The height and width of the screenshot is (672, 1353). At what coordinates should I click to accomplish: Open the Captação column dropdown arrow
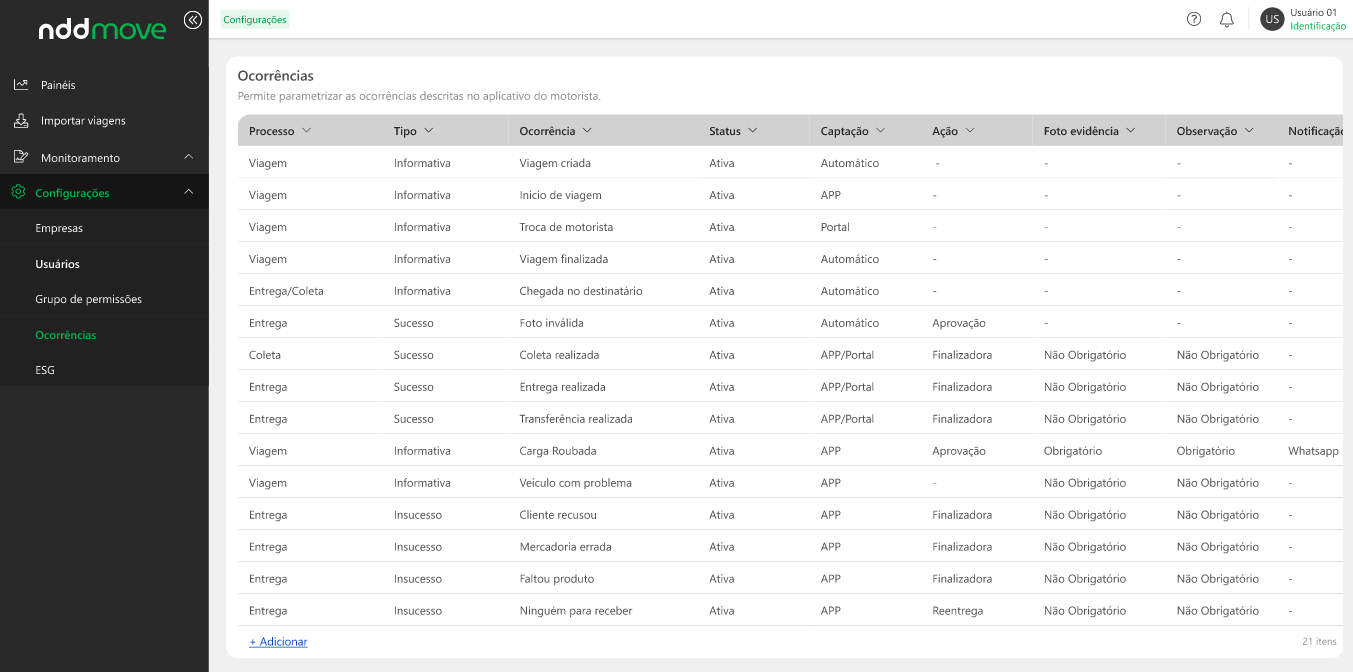pyautogui.click(x=880, y=131)
